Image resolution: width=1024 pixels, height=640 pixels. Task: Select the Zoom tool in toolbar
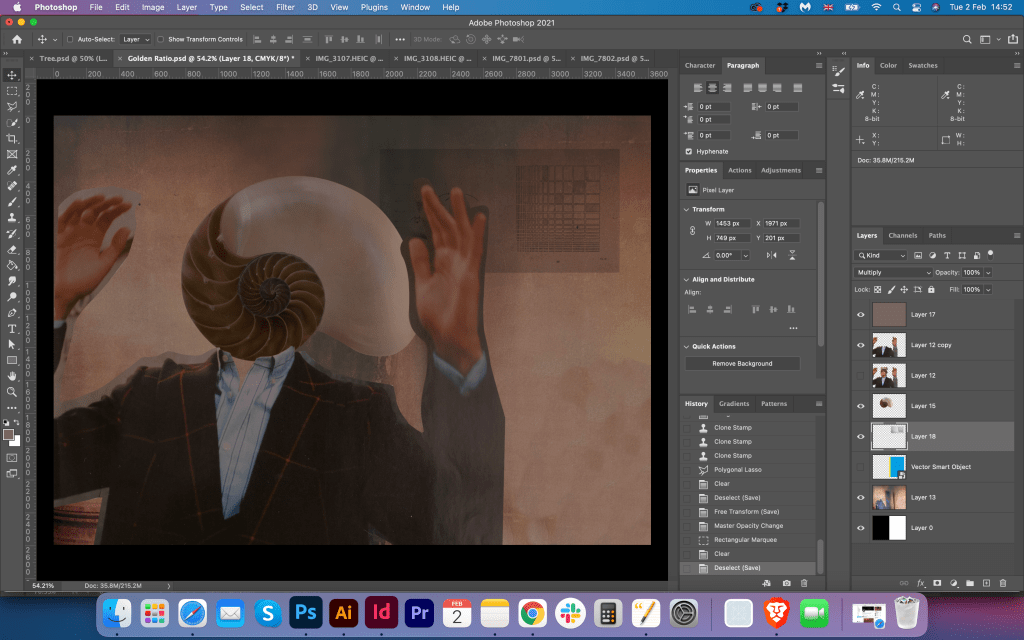pos(12,392)
